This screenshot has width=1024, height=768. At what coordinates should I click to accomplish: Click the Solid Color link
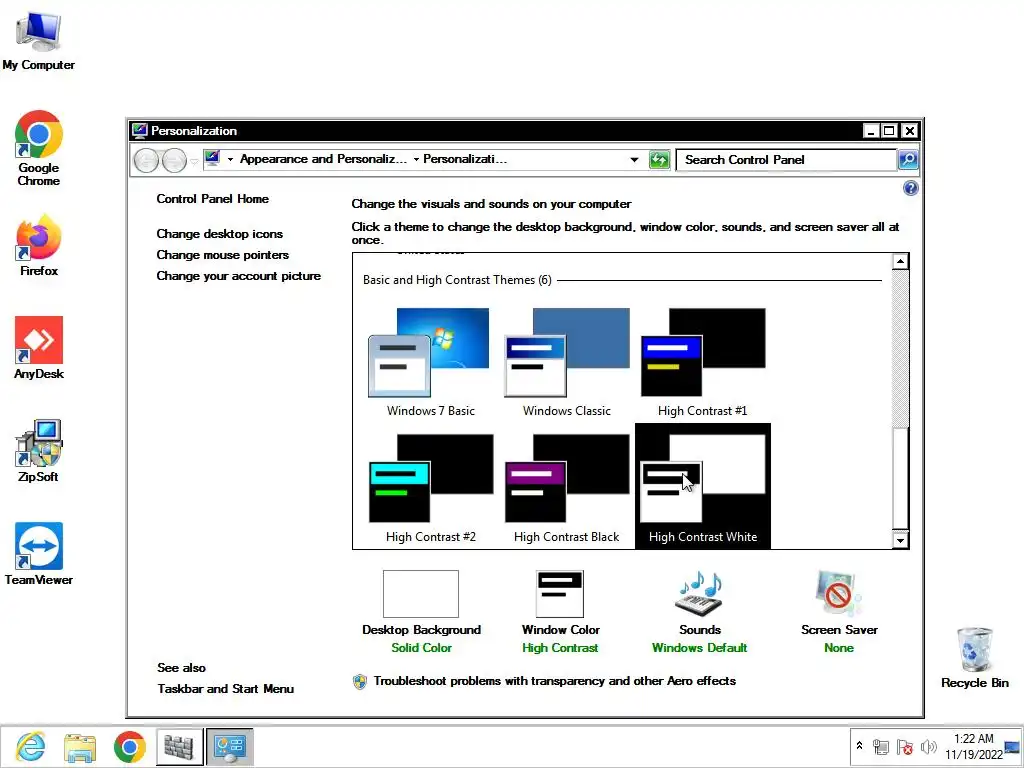click(421, 648)
